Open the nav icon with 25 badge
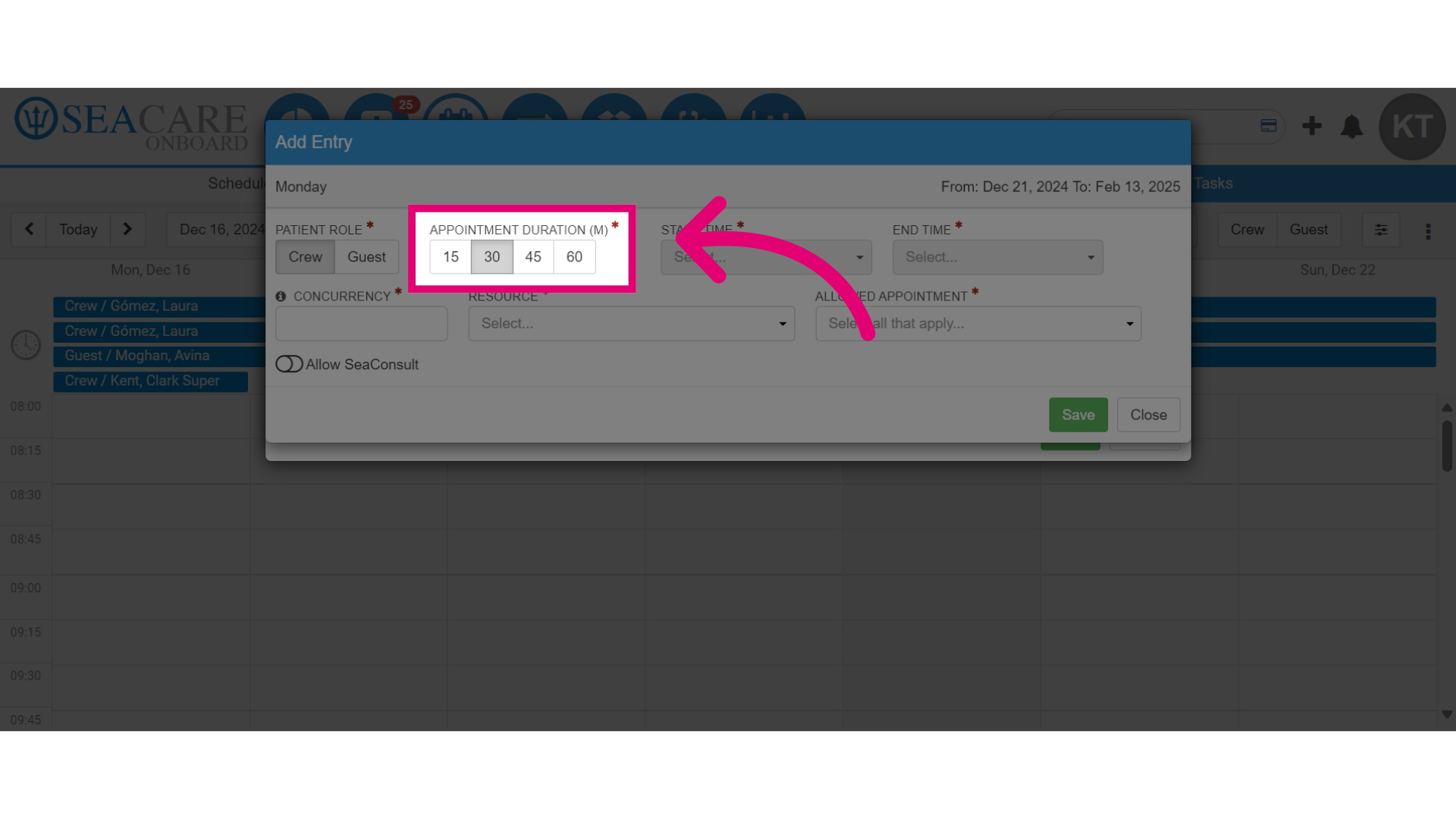Screen dimensions: 1456x819 coord(376,108)
